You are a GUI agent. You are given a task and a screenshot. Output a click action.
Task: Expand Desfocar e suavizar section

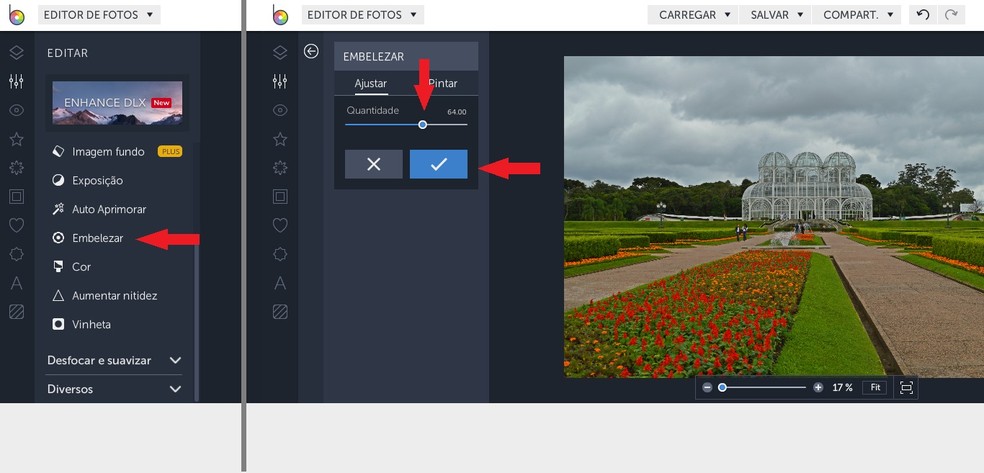pos(114,361)
